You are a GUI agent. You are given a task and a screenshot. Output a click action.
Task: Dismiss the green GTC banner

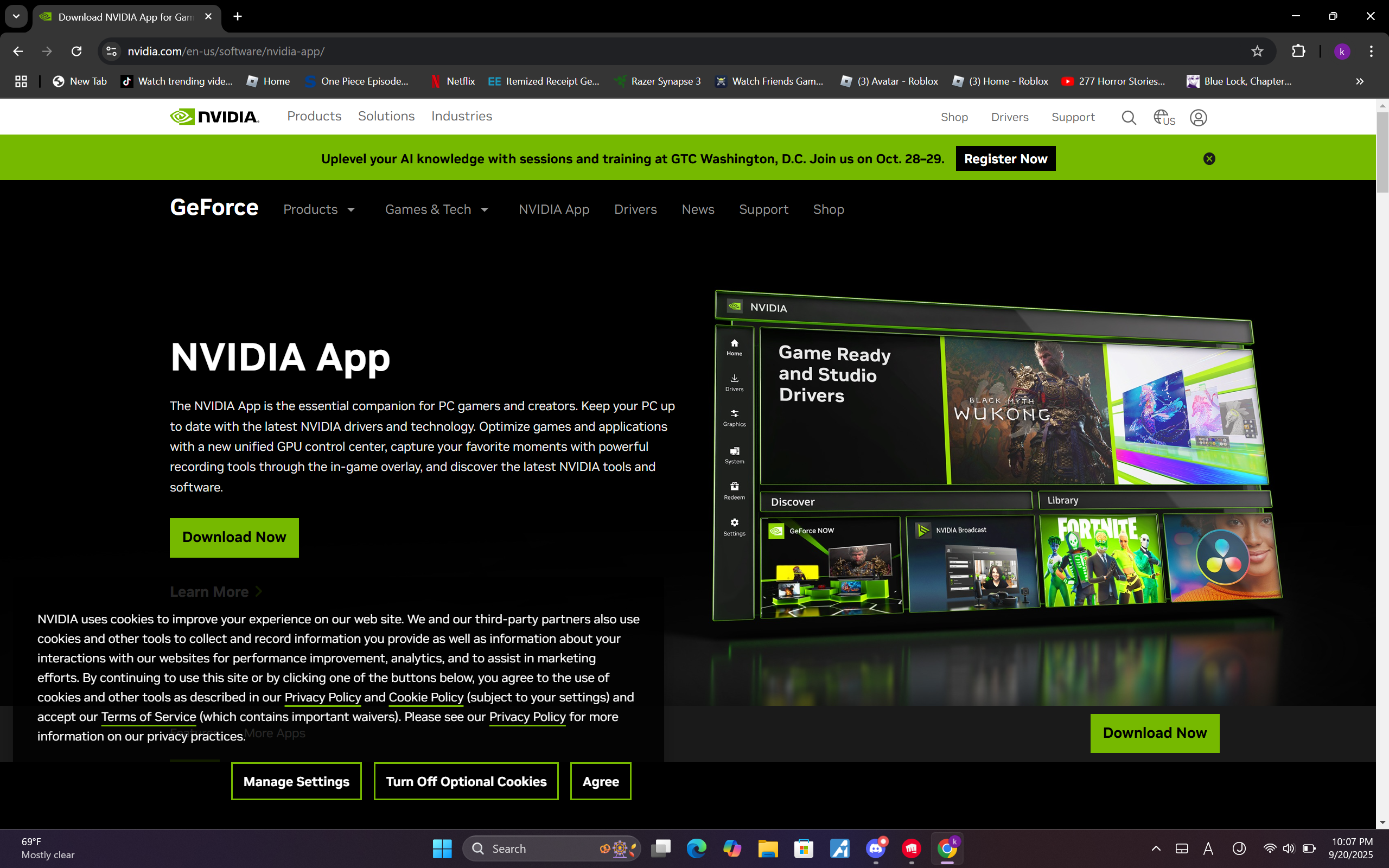click(x=1209, y=159)
